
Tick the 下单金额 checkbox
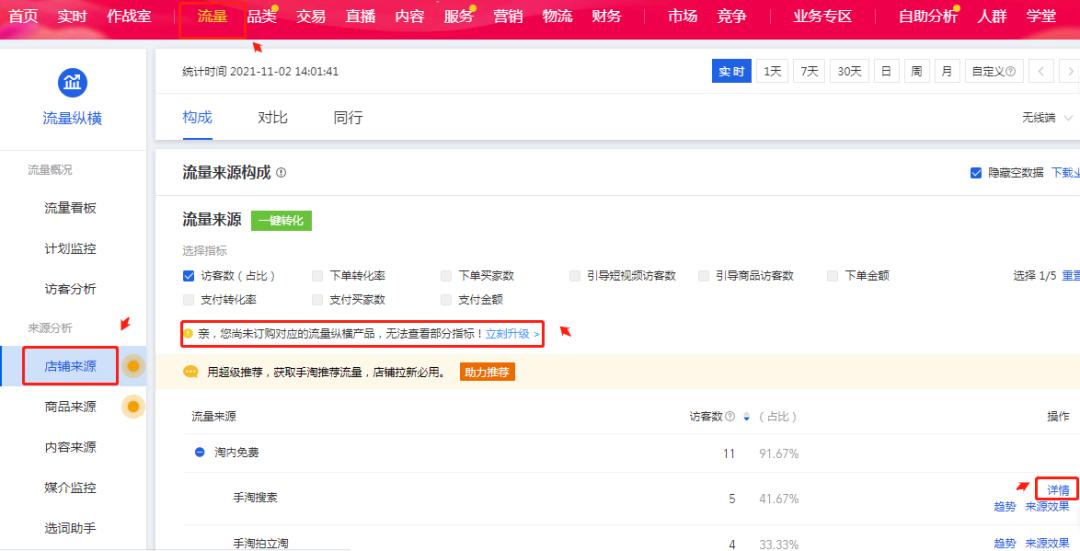click(832, 276)
